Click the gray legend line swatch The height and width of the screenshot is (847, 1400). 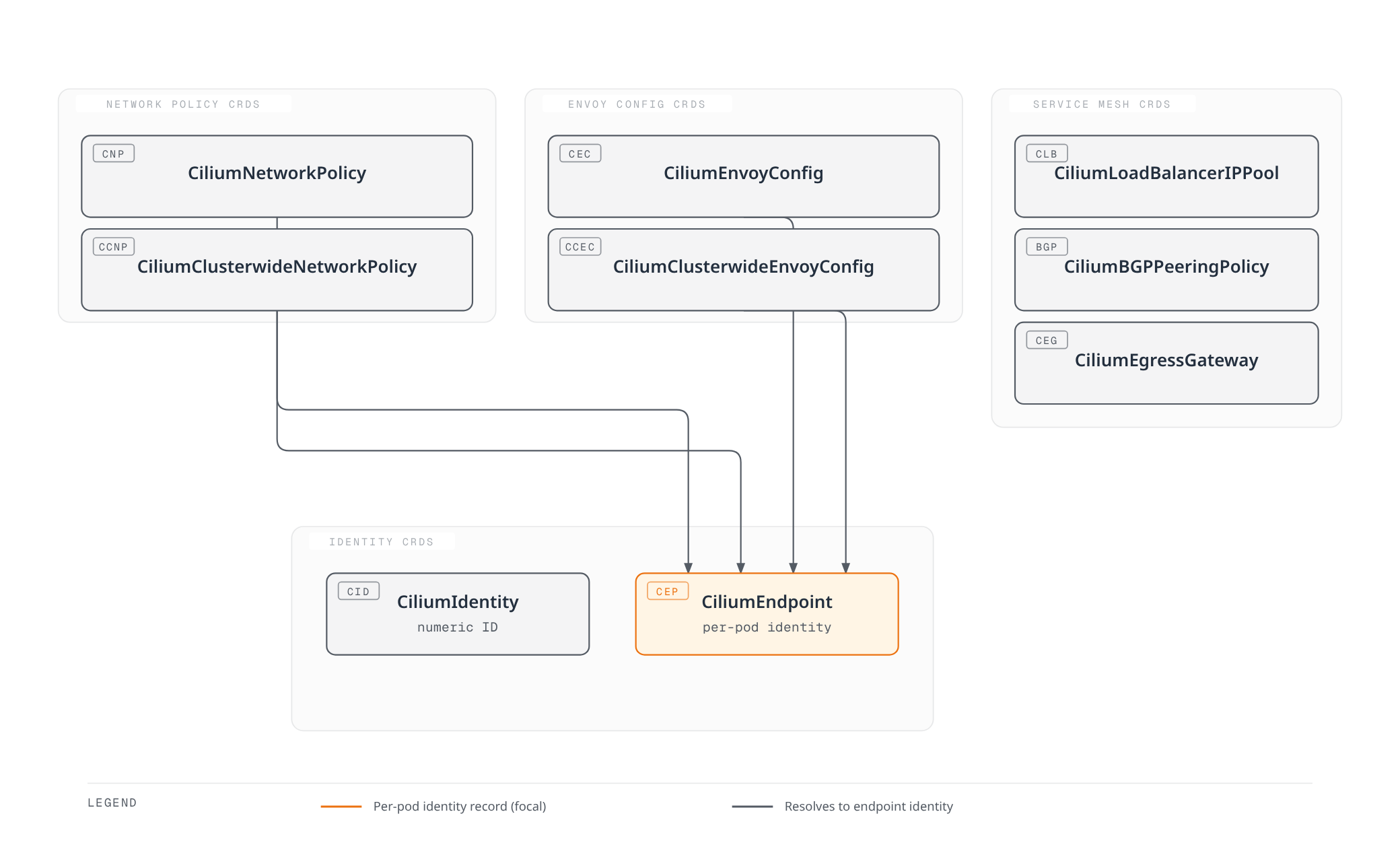point(753,806)
